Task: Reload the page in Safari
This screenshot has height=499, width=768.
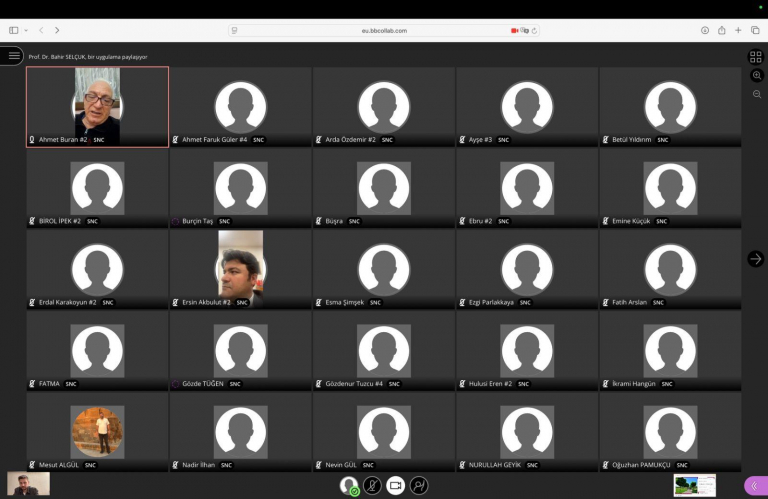Action: [x=534, y=30]
